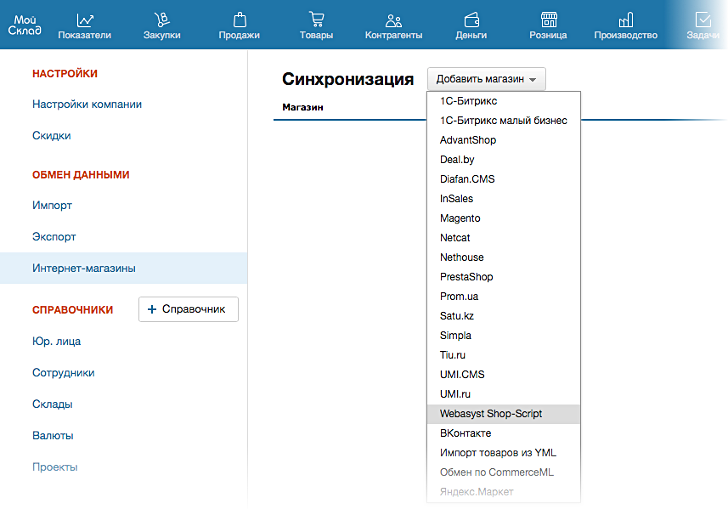Choose 1С-Битрикс in dropdown list
728x509 pixels.
[469, 101]
